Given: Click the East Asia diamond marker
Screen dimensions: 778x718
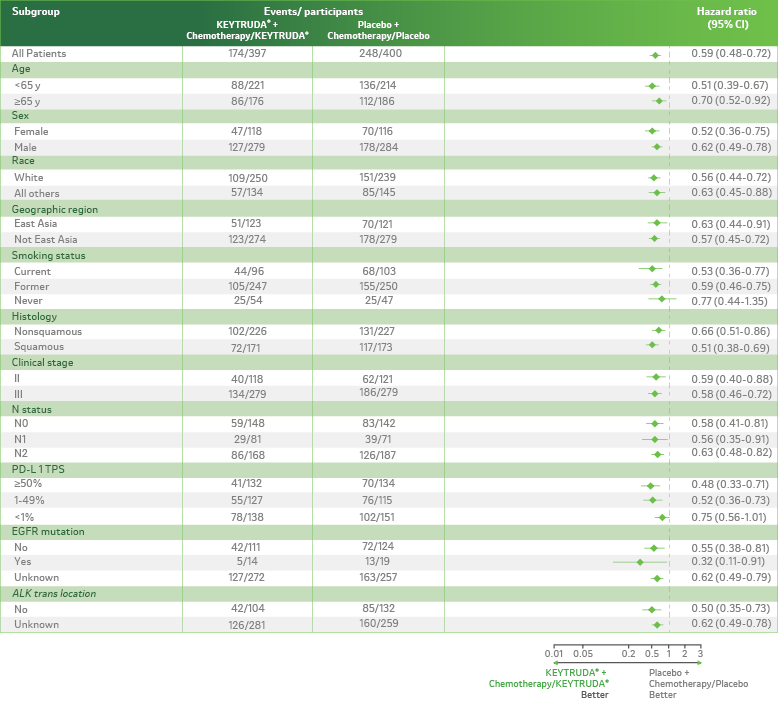Looking at the screenshot, I should click(x=657, y=224).
